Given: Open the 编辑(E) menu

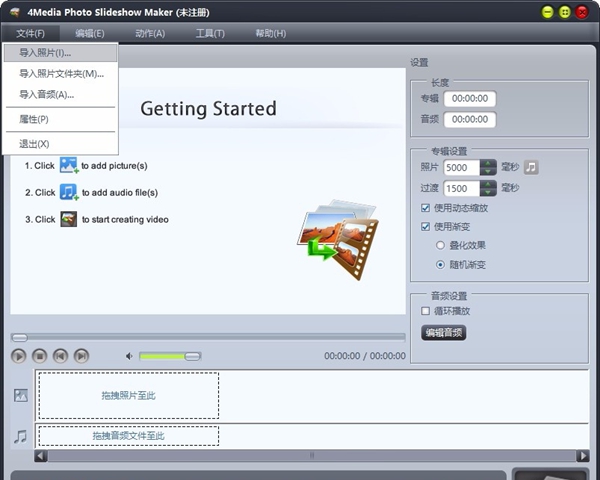Looking at the screenshot, I should point(90,33).
